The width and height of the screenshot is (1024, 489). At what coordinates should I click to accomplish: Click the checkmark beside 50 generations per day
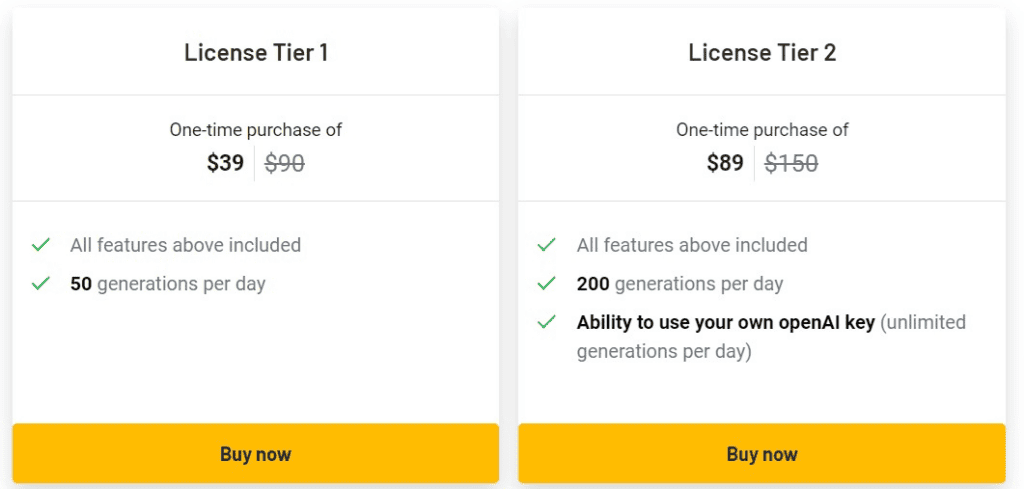[x=41, y=283]
